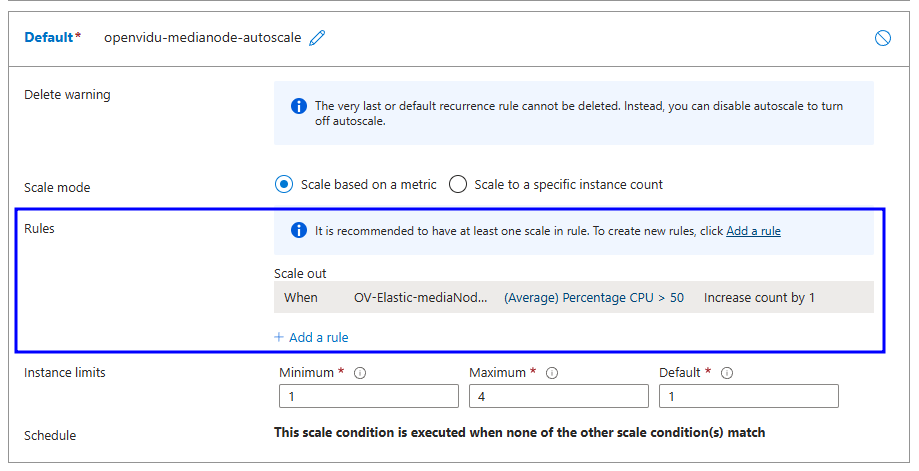This screenshot has height=471, width=919.
Task: Click the Default condition title
Action: point(49,38)
